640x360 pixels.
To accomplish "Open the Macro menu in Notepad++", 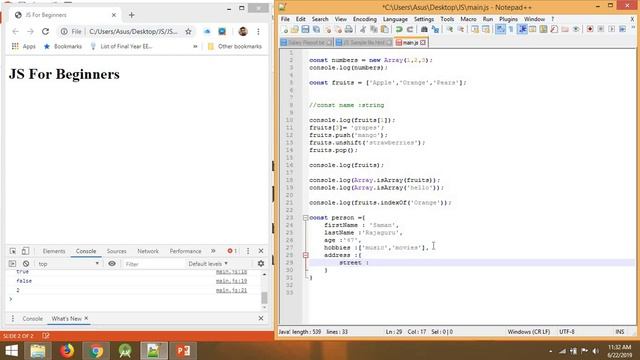I will [x=468, y=19].
